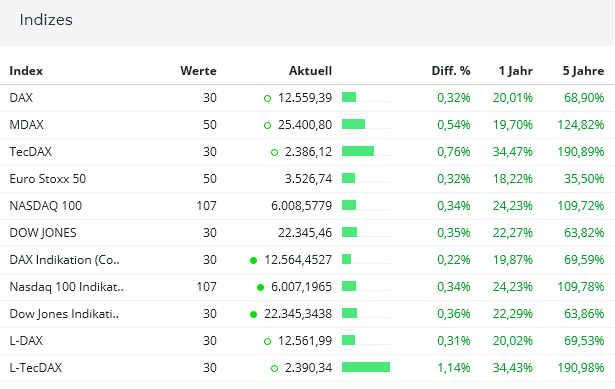Click the current value 6.008,5779
The width and height of the screenshot is (615, 389).
coord(302,206)
